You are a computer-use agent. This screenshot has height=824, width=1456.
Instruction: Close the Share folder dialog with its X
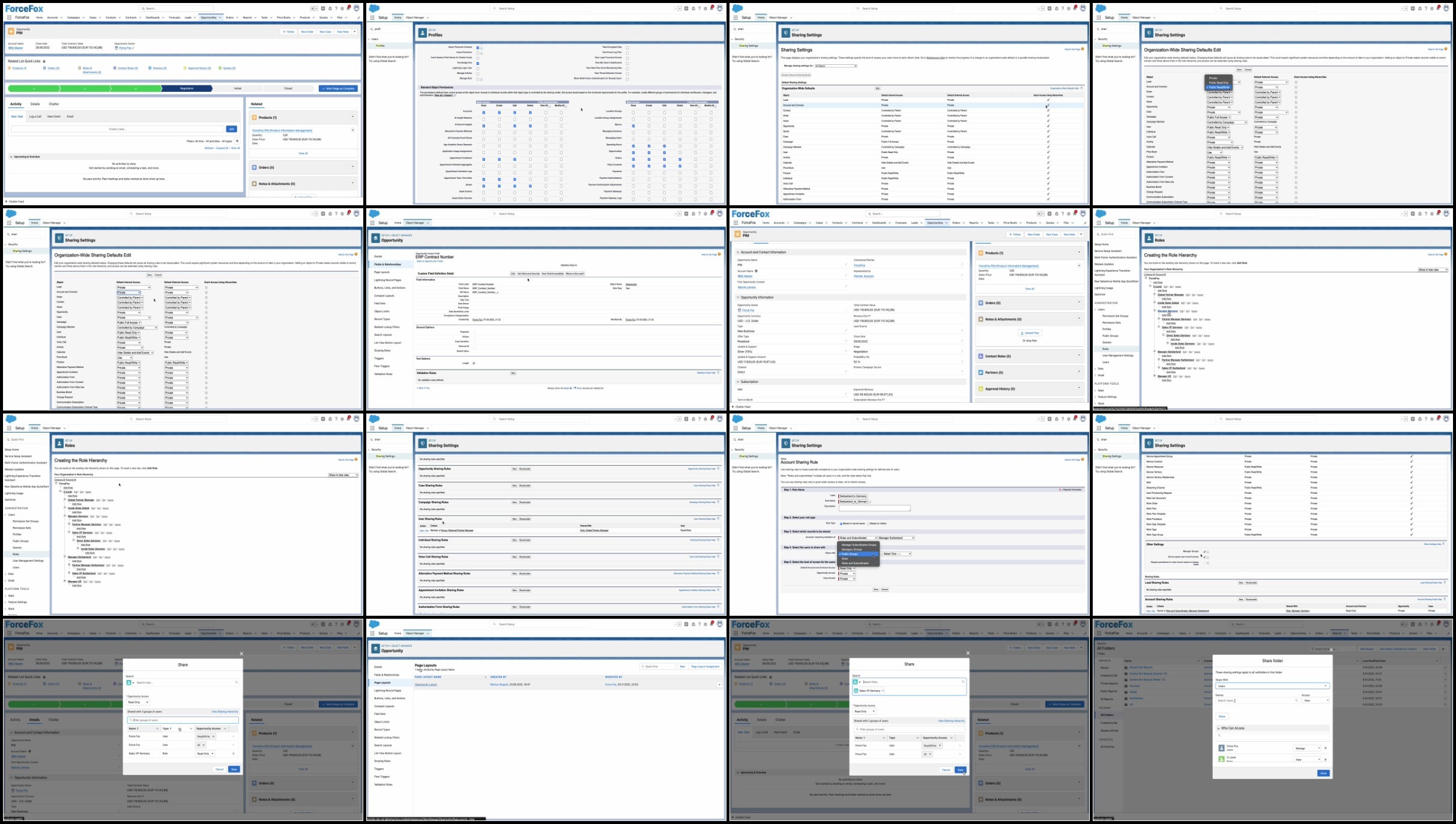tap(1331, 649)
